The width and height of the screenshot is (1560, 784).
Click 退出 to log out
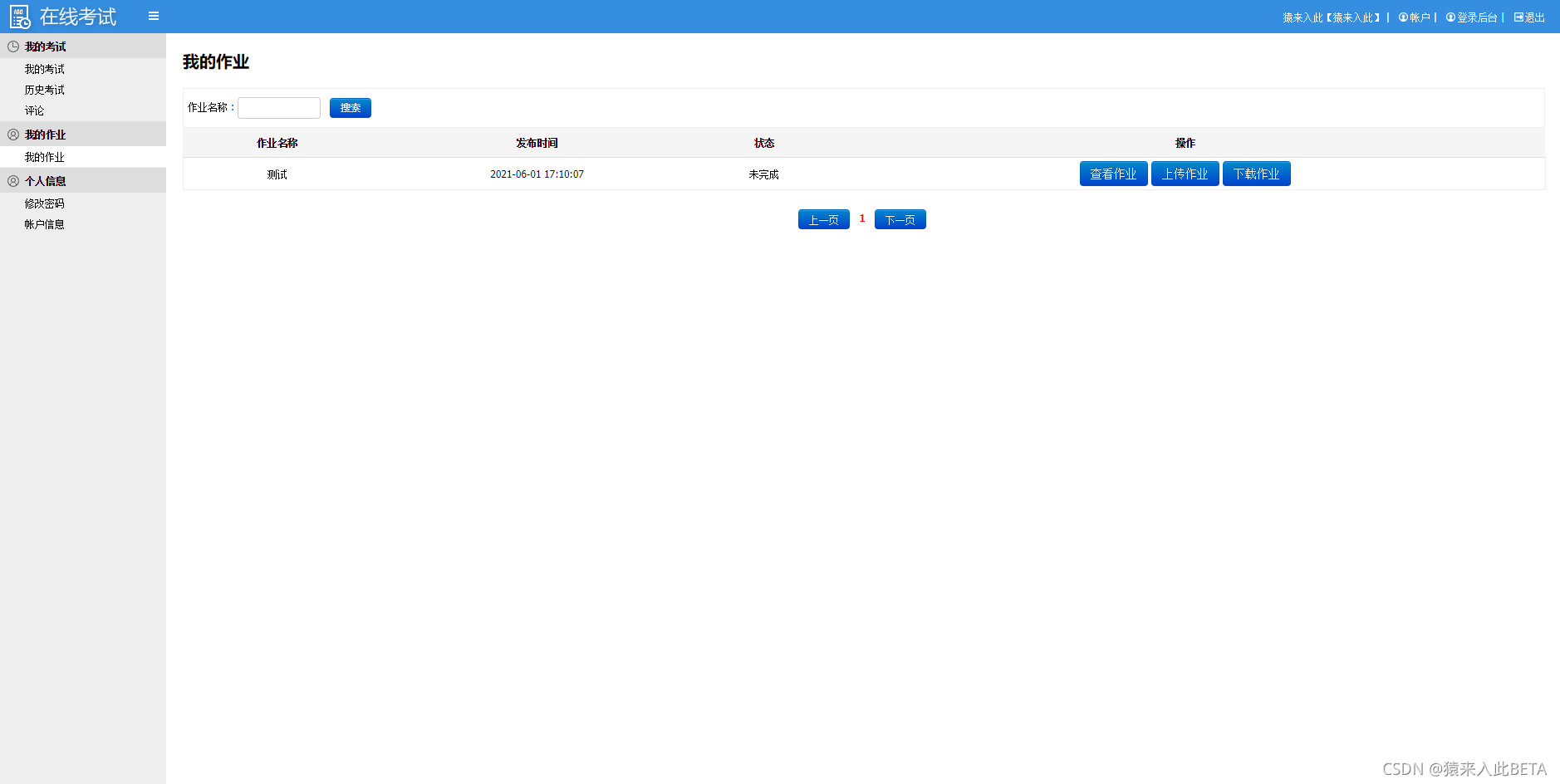pos(1529,17)
